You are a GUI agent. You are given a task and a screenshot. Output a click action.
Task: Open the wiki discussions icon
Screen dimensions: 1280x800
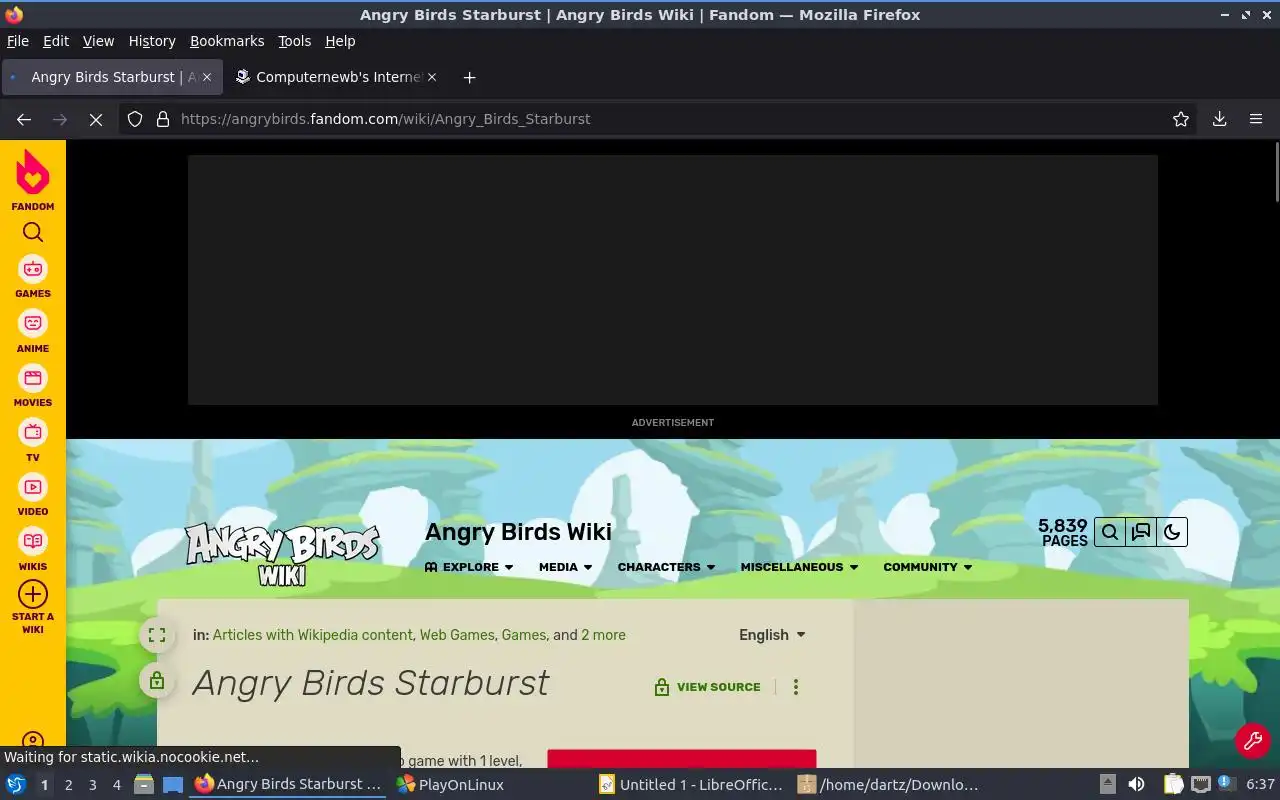click(x=1141, y=532)
